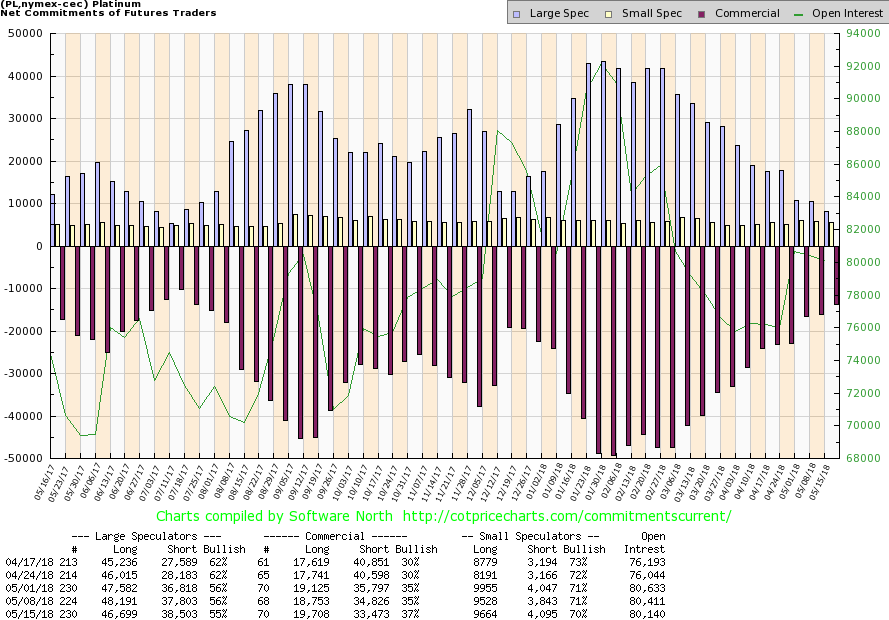The width and height of the screenshot is (889, 620).
Task: Click the Small Speculators table header
Action: coord(533,536)
